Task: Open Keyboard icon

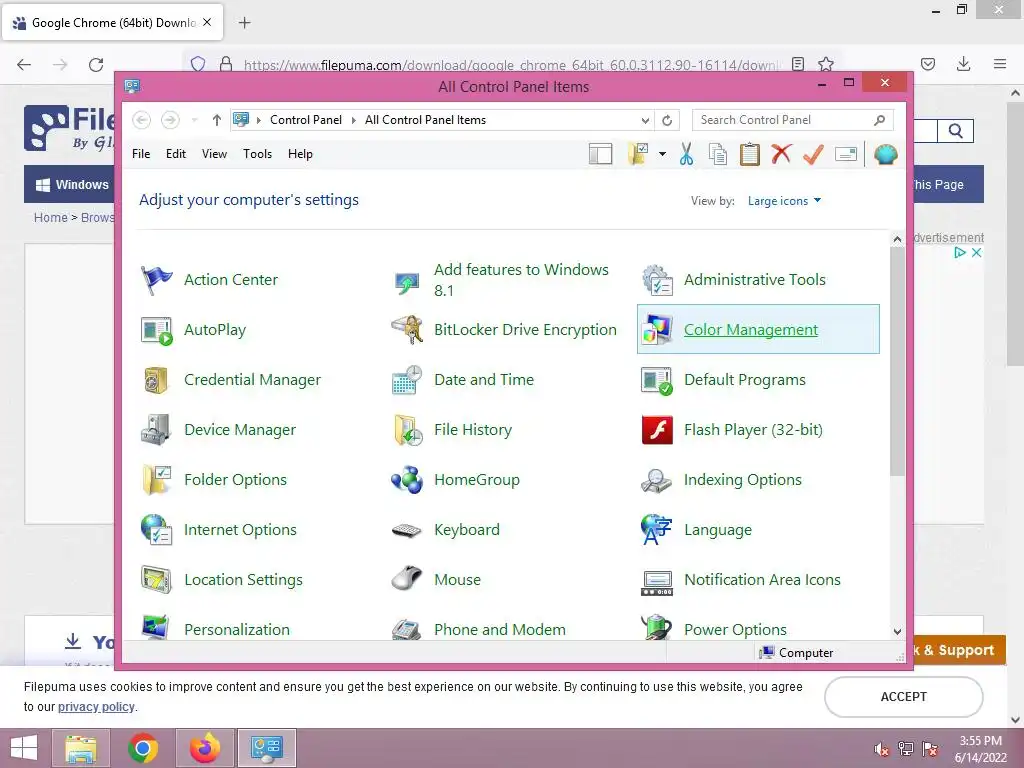Action: (x=407, y=530)
